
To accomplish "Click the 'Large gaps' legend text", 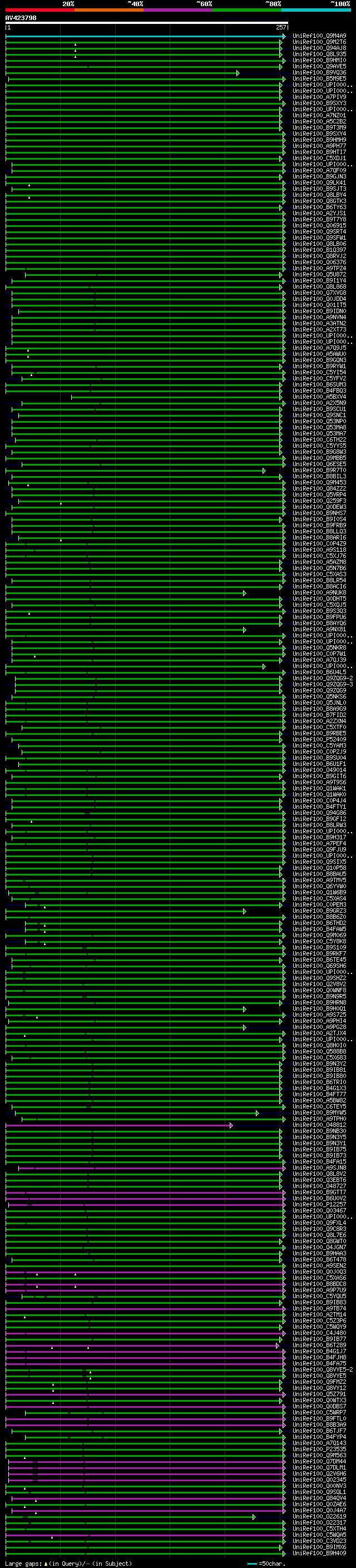I will click(x=23, y=1563).
